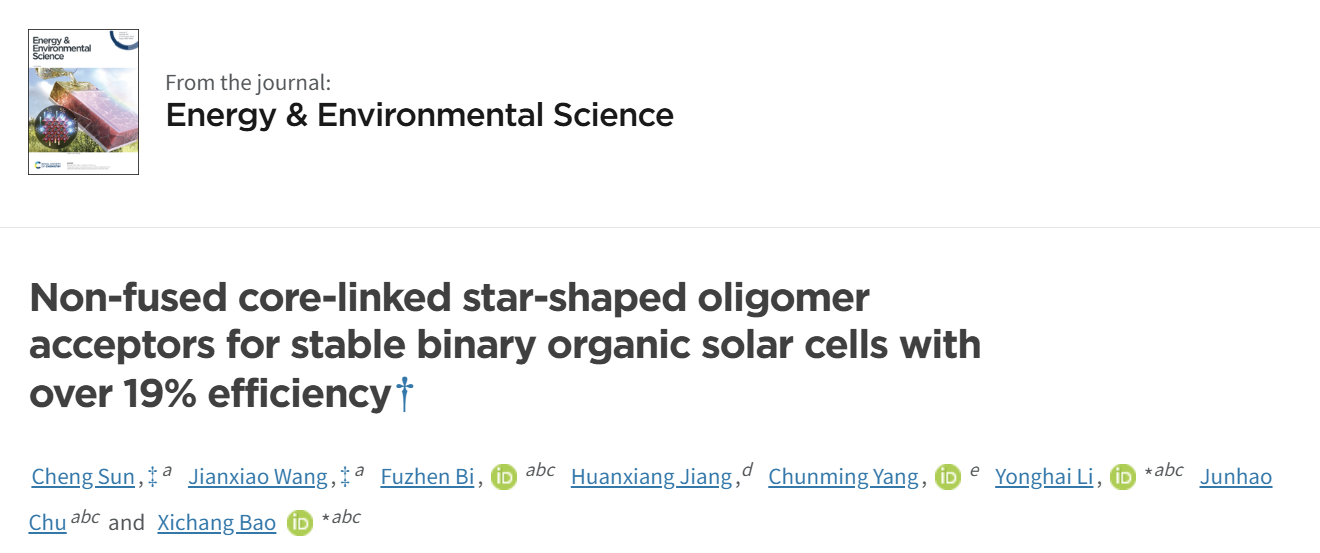1320x553 pixels.
Task: Open author Jianxiao Wang's link
Action: [258, 477]
